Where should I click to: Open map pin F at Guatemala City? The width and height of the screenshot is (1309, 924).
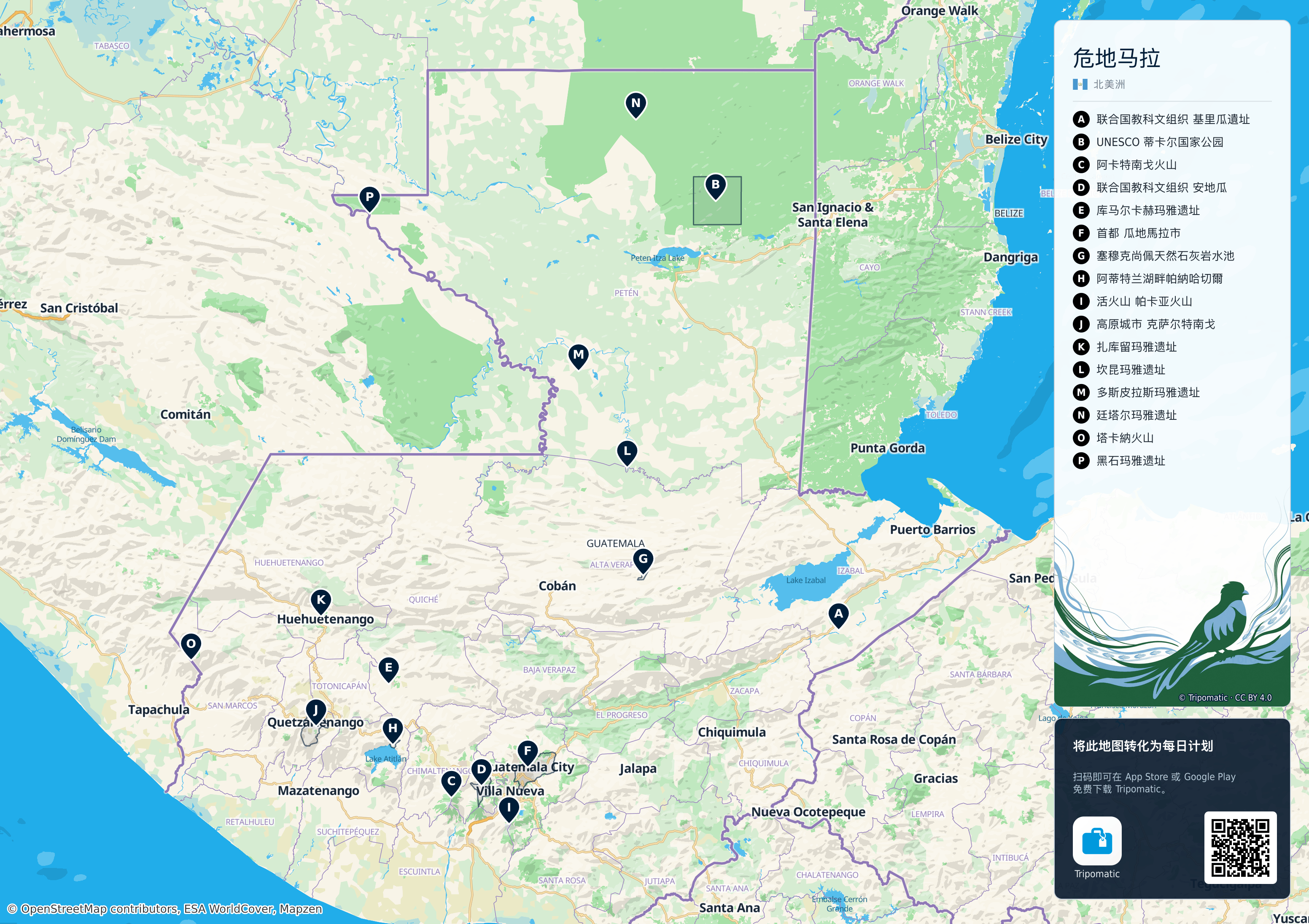528,752
